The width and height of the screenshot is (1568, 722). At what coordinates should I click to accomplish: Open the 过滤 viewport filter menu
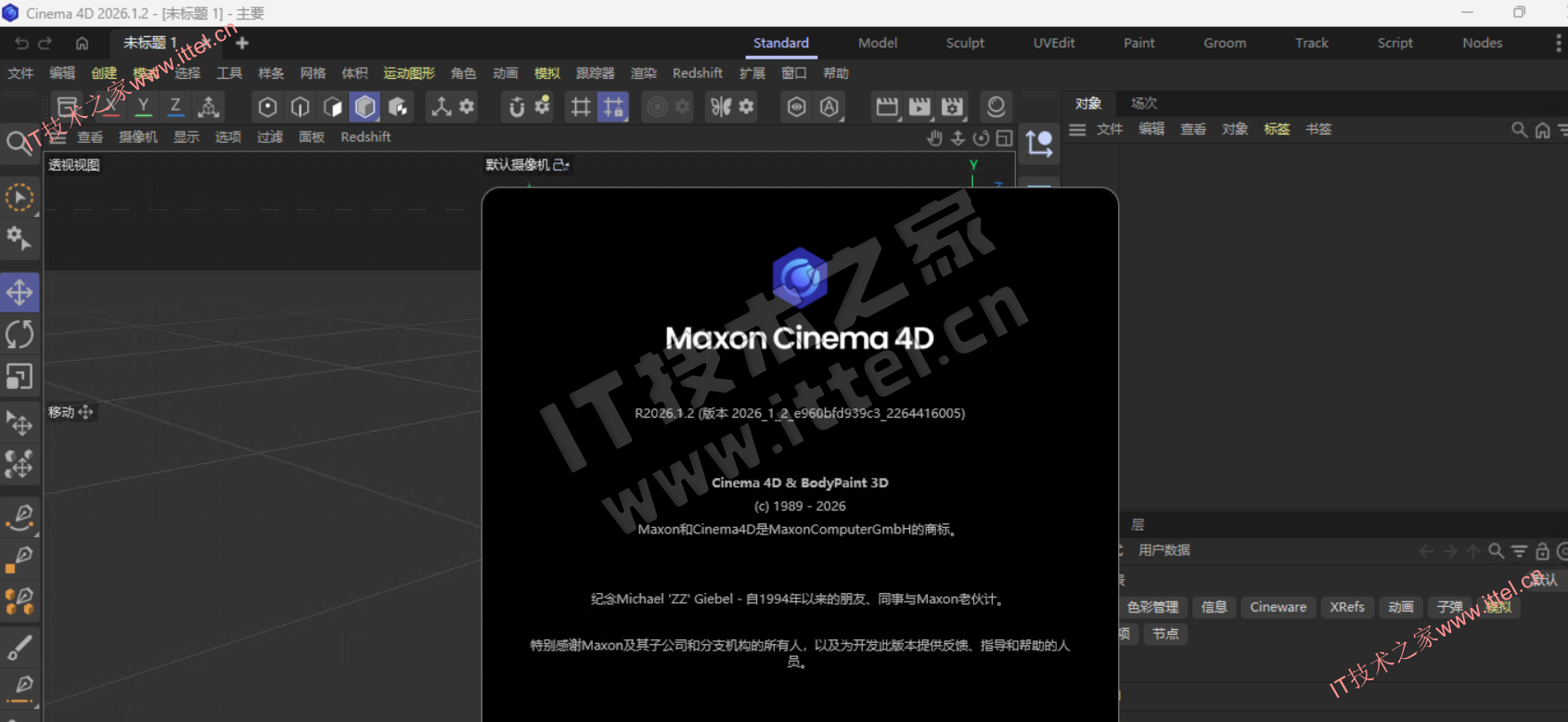(269, 137)
